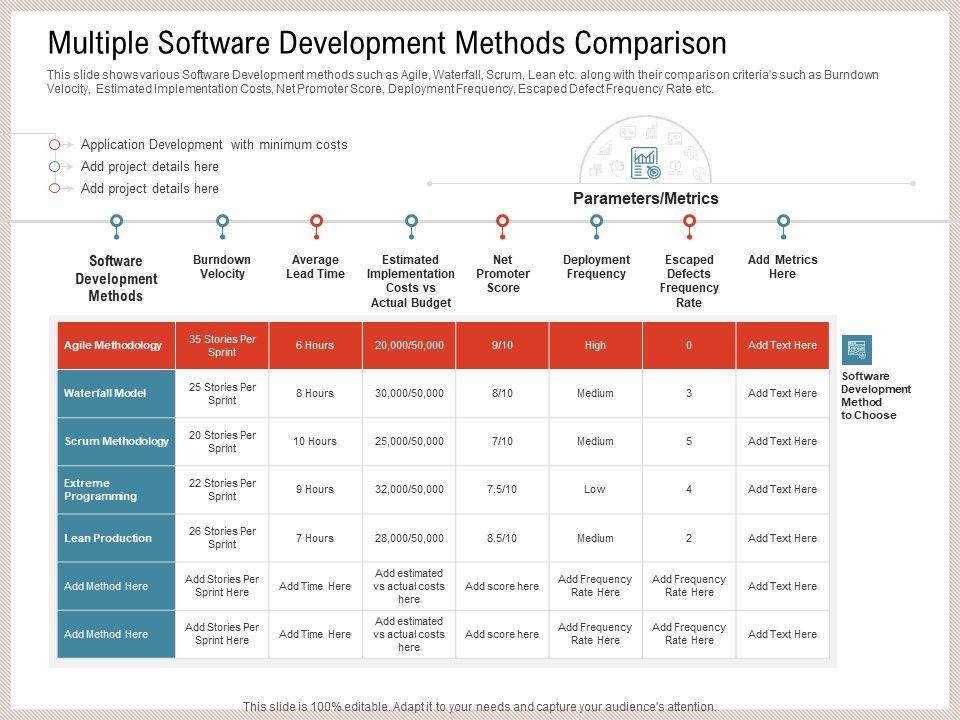The width and height of the screenshot is (960, 720).
Task: Click the Software Development Method to Choose icon
Action: click(857, 349)
